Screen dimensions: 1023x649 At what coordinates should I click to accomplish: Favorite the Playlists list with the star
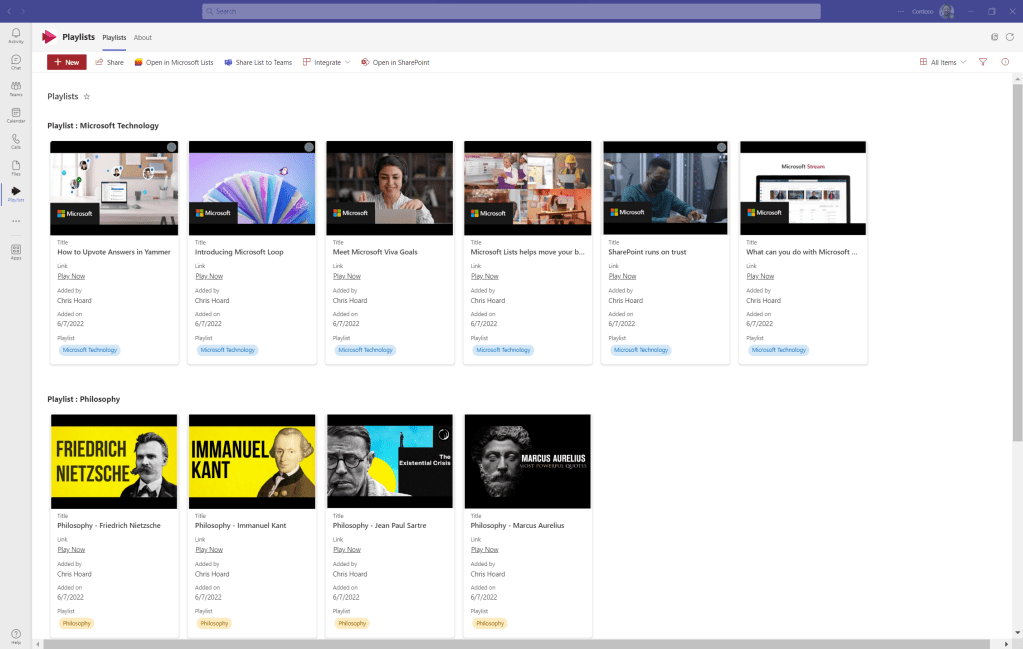click(x=87, y=97)
